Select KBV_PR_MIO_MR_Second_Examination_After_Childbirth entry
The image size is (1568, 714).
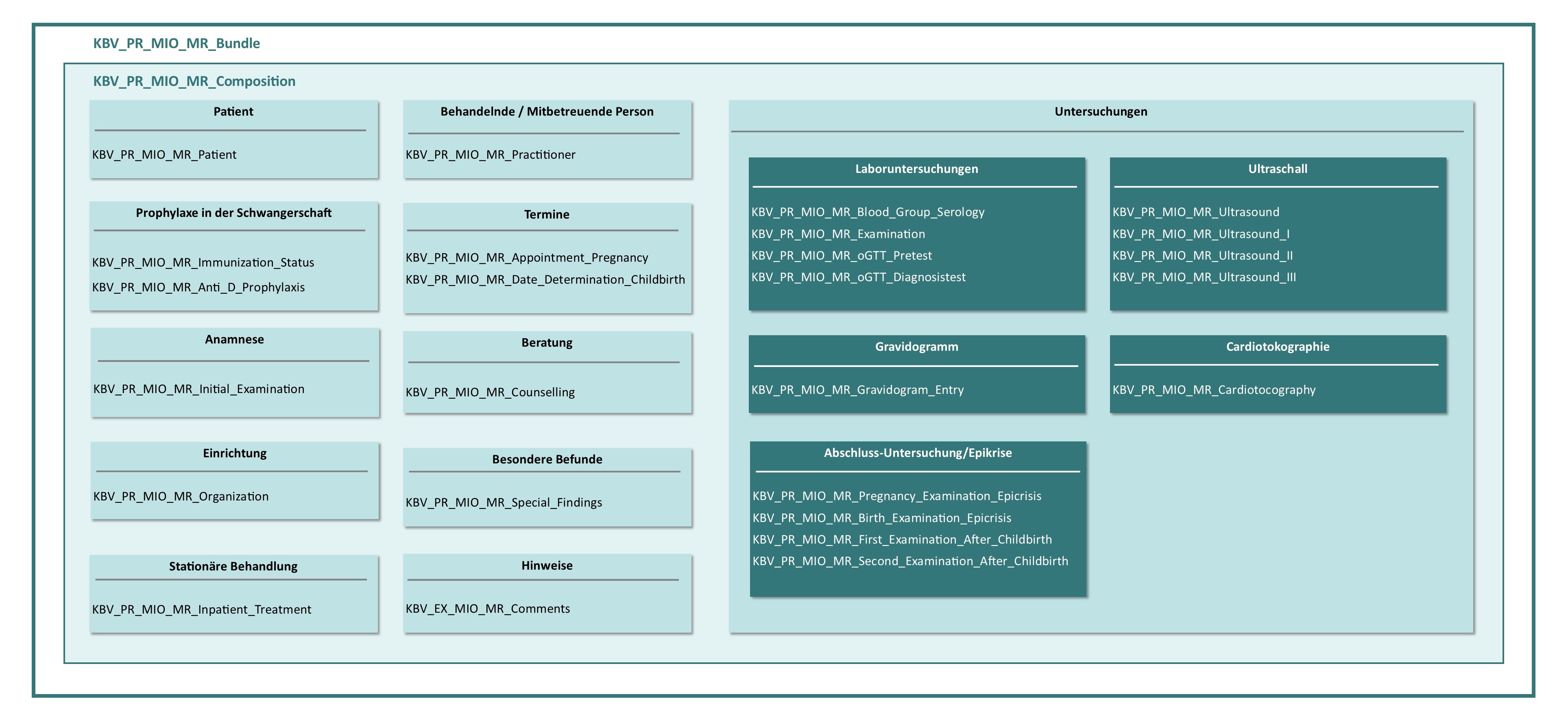click(910, 561)
